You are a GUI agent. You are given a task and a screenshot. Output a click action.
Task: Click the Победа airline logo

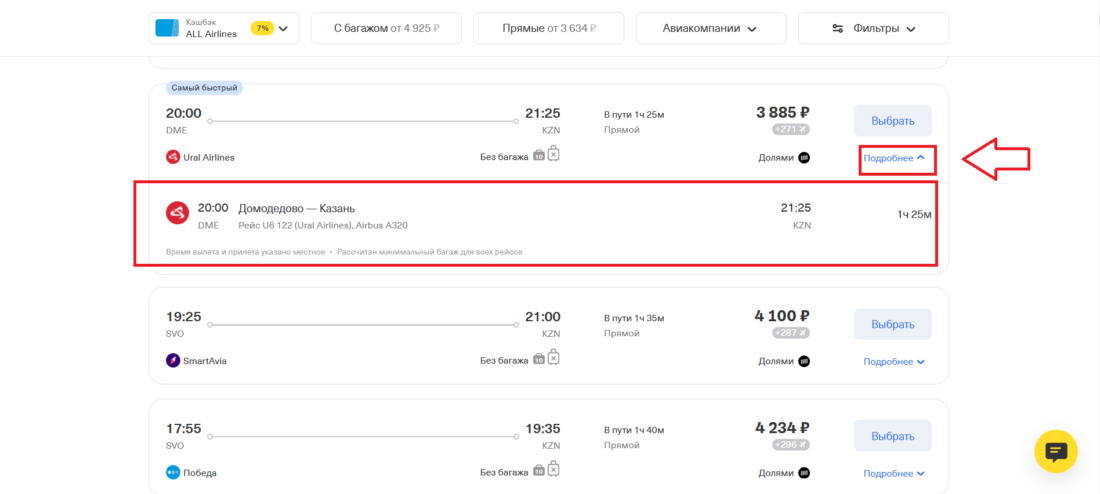pos(173,473)
